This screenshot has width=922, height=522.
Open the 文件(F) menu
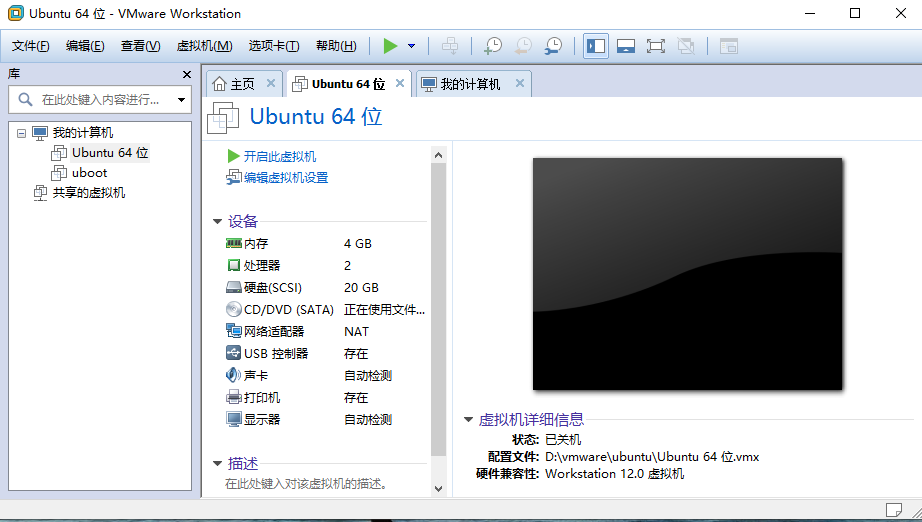[x=31, y=46]
